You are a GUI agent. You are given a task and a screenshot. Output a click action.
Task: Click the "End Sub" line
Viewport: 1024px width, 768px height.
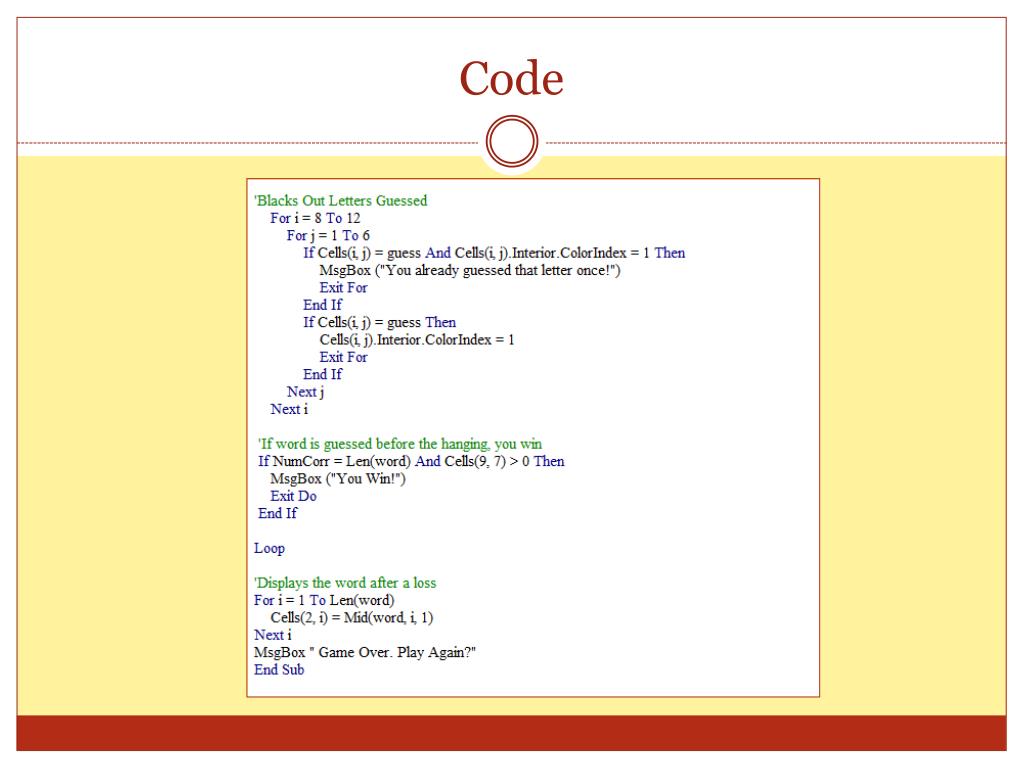click(279, 669)
